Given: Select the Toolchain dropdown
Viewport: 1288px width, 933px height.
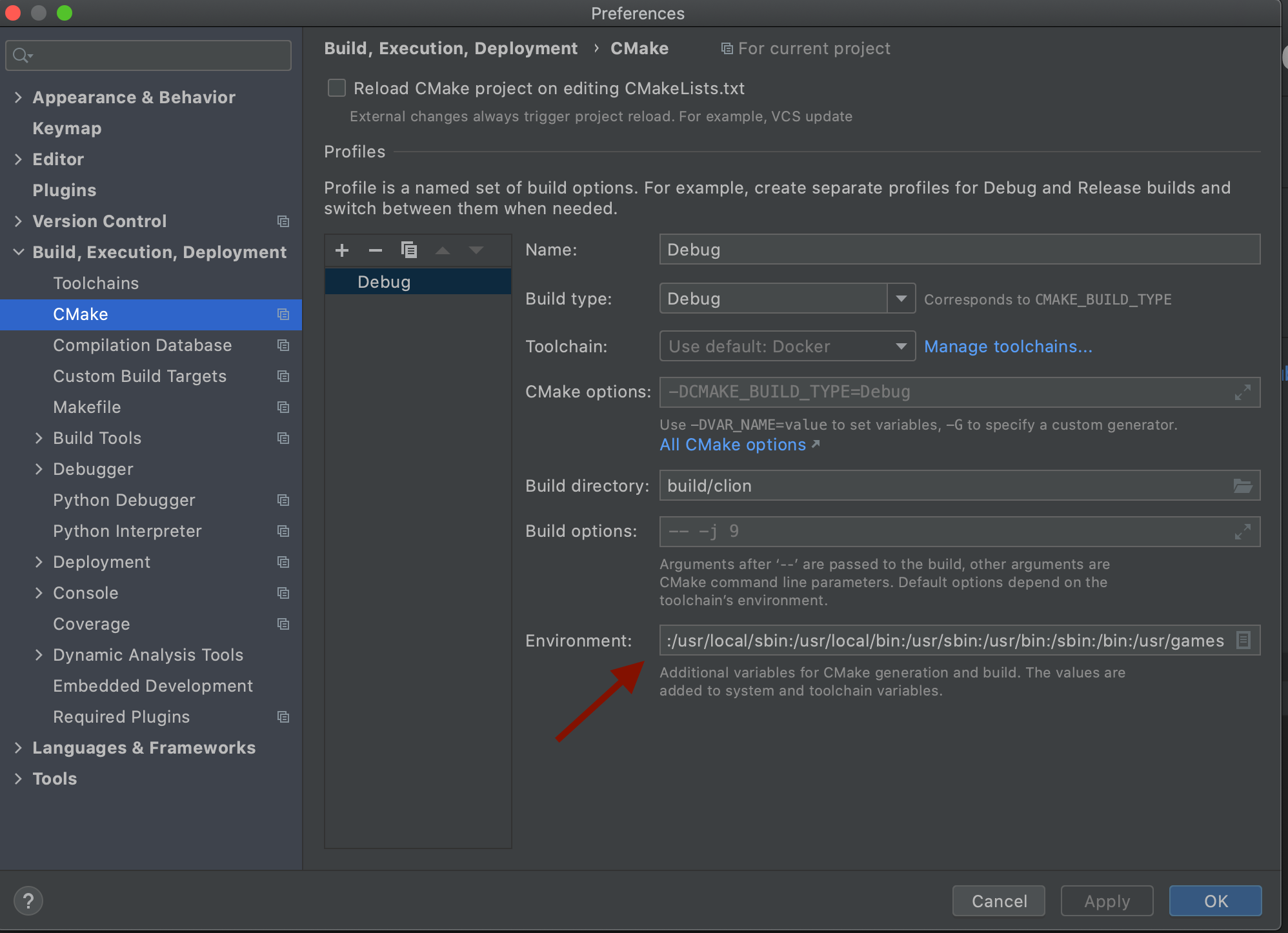Looking at the screenshot, I should [x=784, y=346].
